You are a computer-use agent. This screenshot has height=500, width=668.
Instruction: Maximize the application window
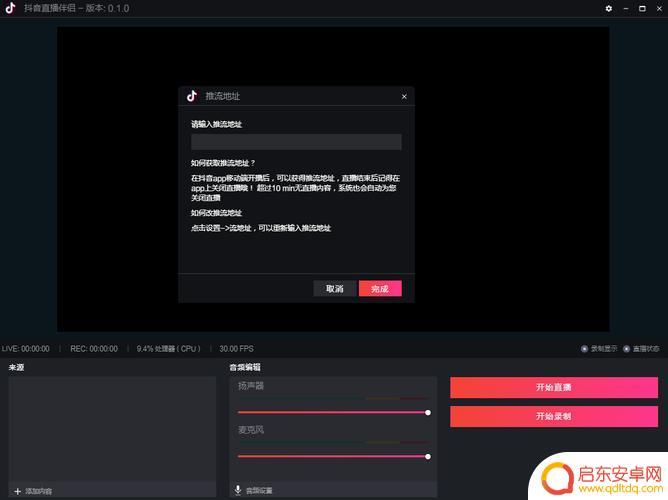coord(642,8)
